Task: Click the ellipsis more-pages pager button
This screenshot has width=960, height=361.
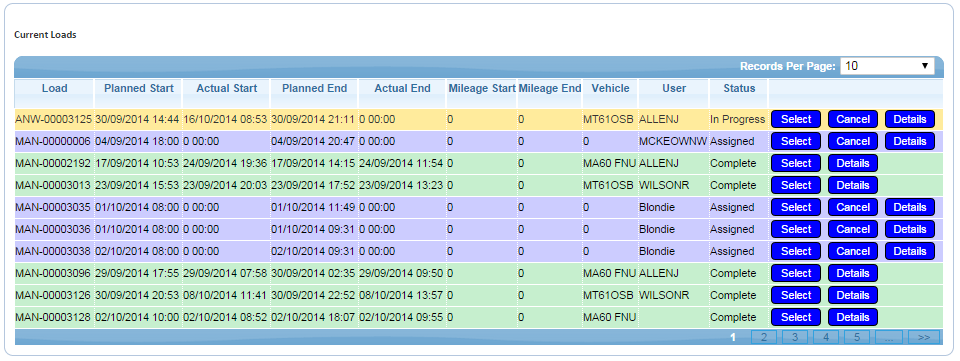Action: point(888,337)
